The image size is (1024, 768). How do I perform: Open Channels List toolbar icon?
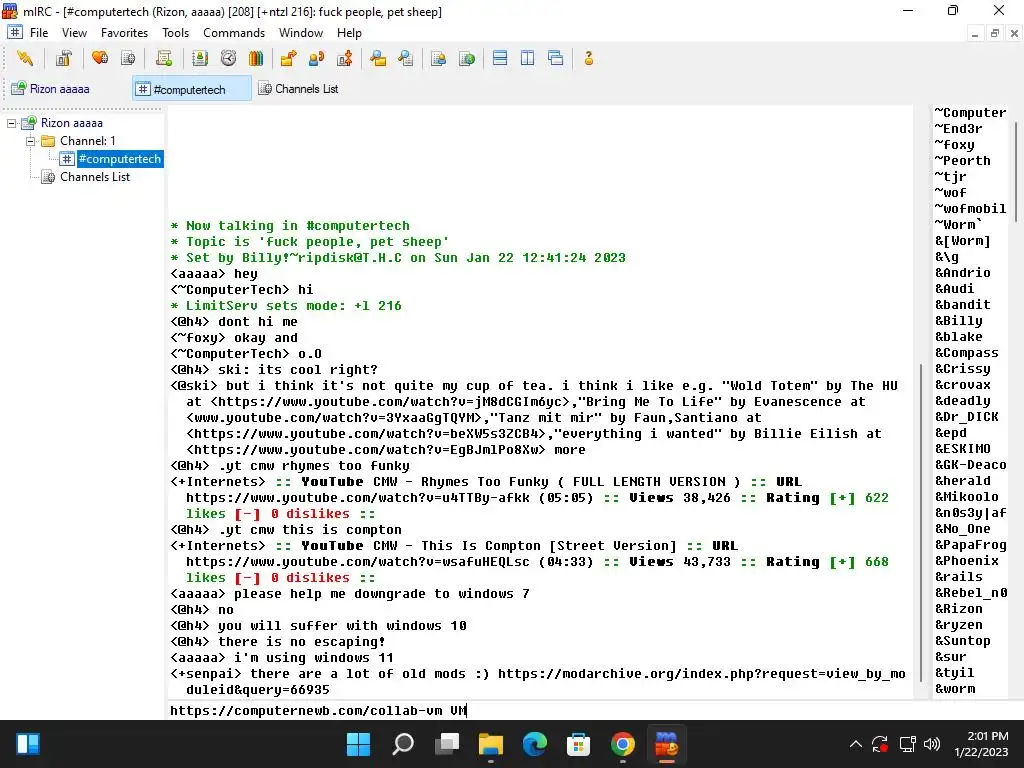[x=128, y=59]
